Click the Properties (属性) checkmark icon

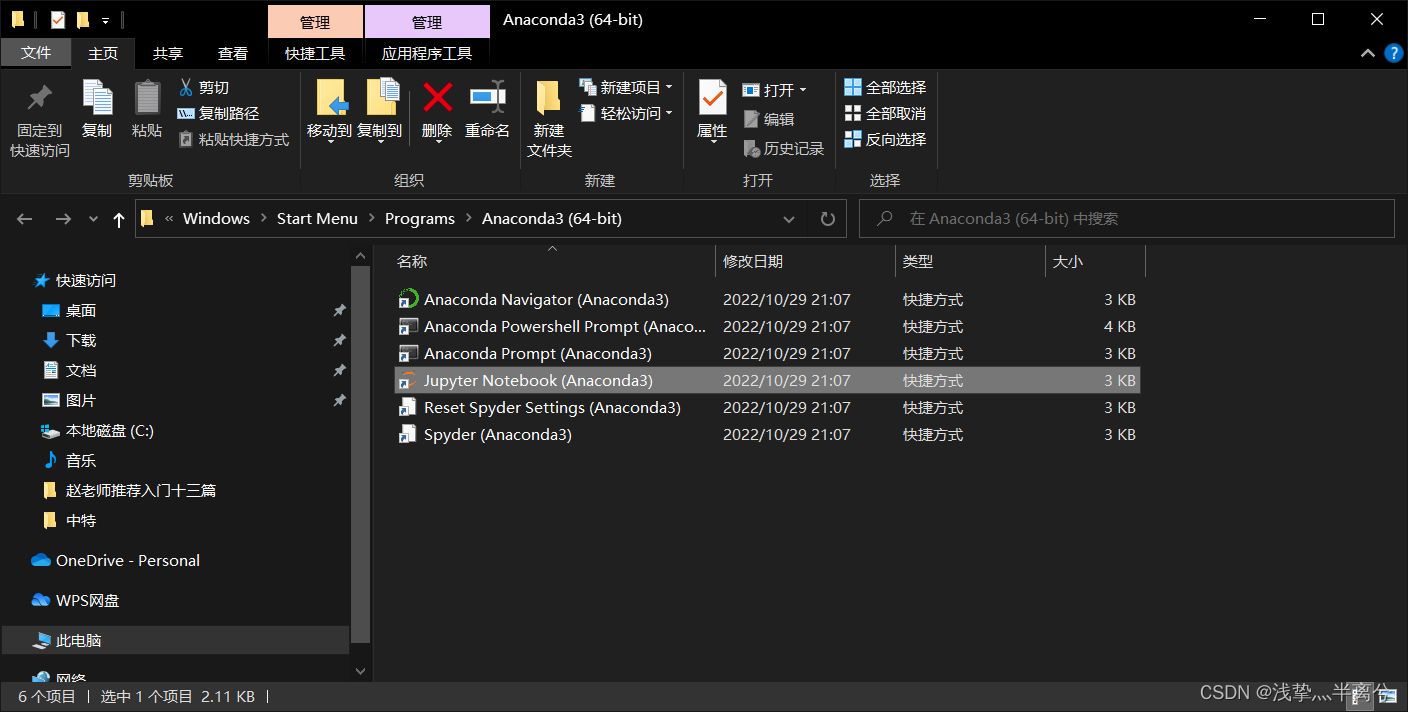point(712,98)
